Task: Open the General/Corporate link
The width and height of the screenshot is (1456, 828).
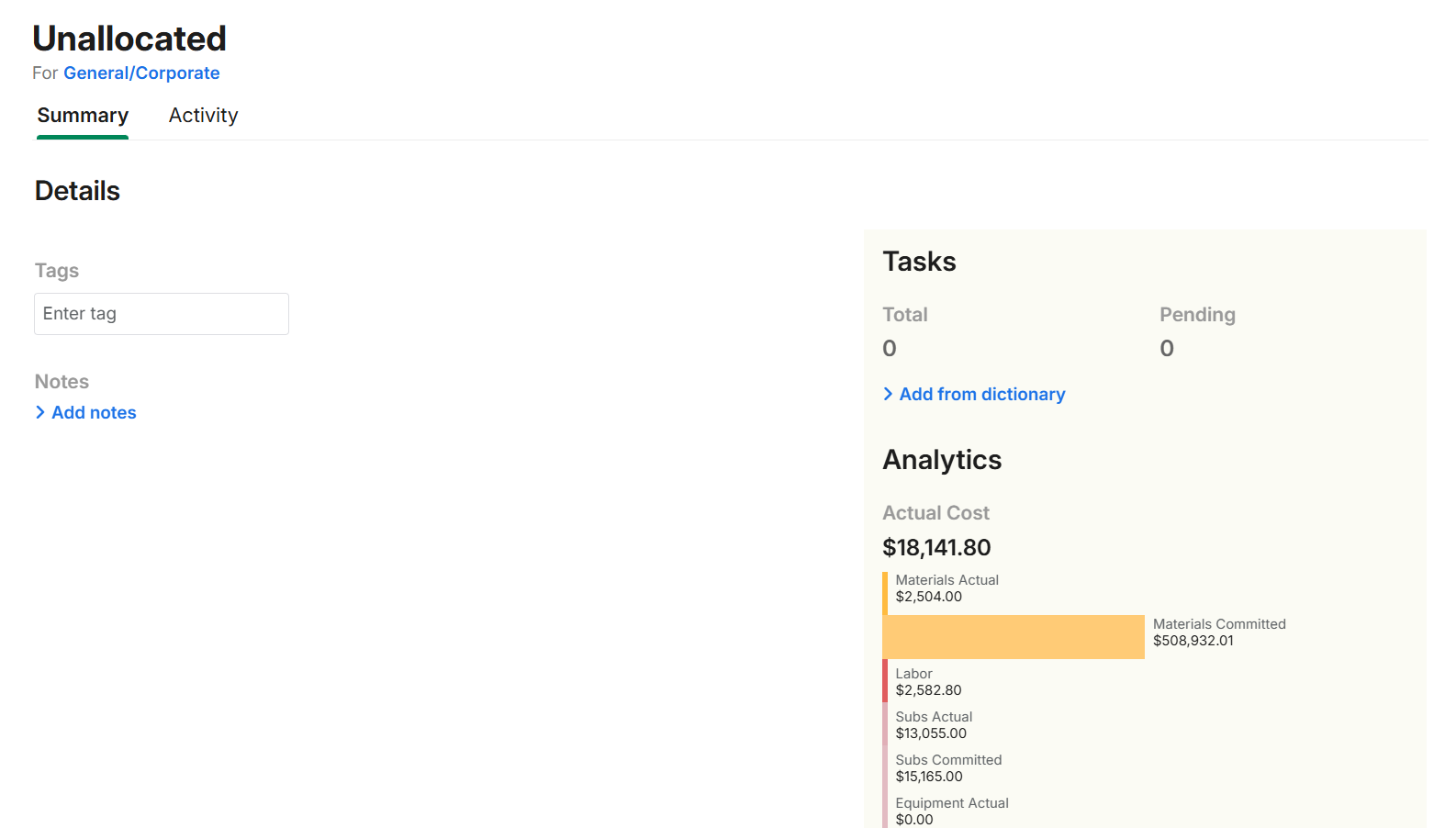Action: click(141, 73)
